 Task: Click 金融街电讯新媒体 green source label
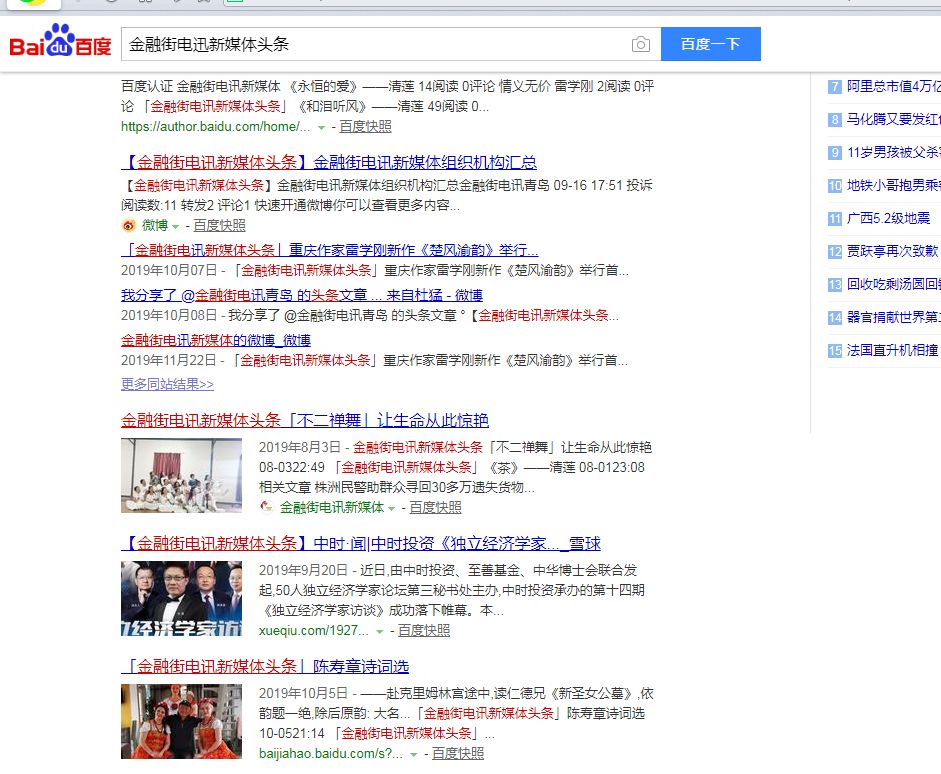click(x=332, y=508)
